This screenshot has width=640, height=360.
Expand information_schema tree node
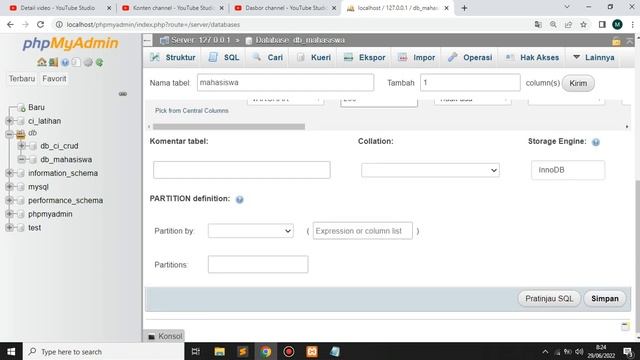click(x=9, y=173)
